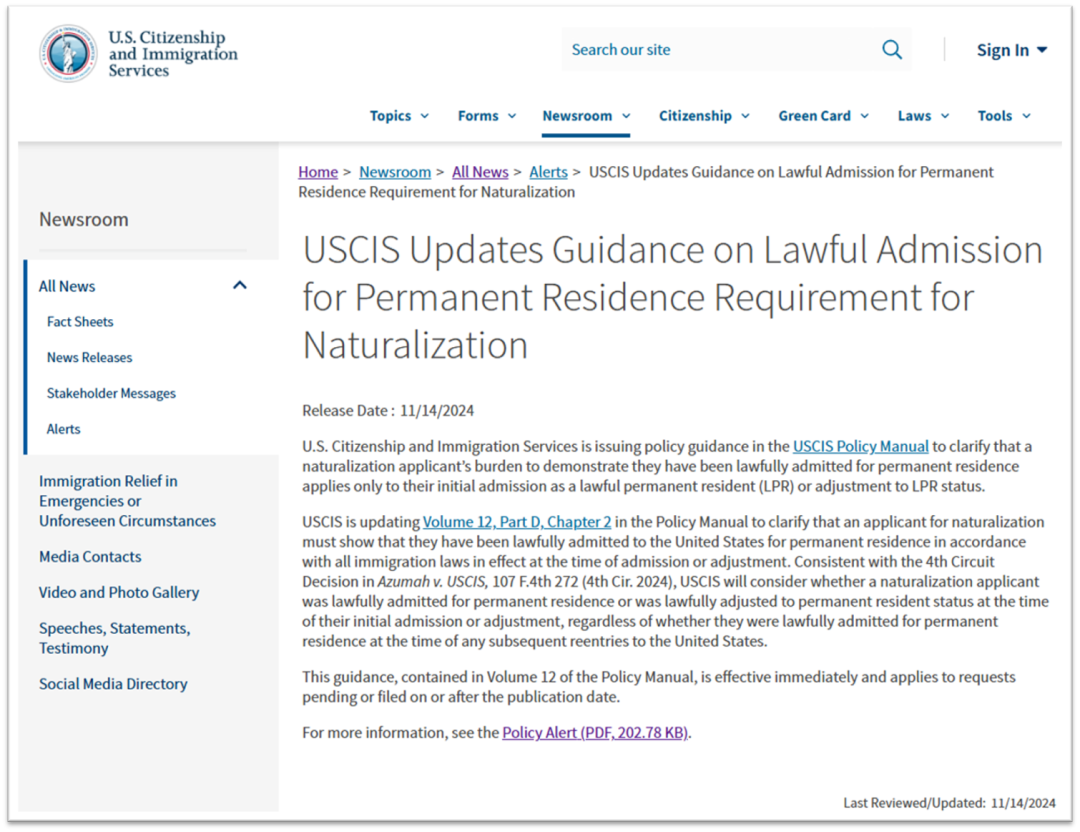The width and height of the screenshot is (1080, 832).
Task: Open the Citizenship navigation menu
Action: pyautogui.click(x=704, y=116)
